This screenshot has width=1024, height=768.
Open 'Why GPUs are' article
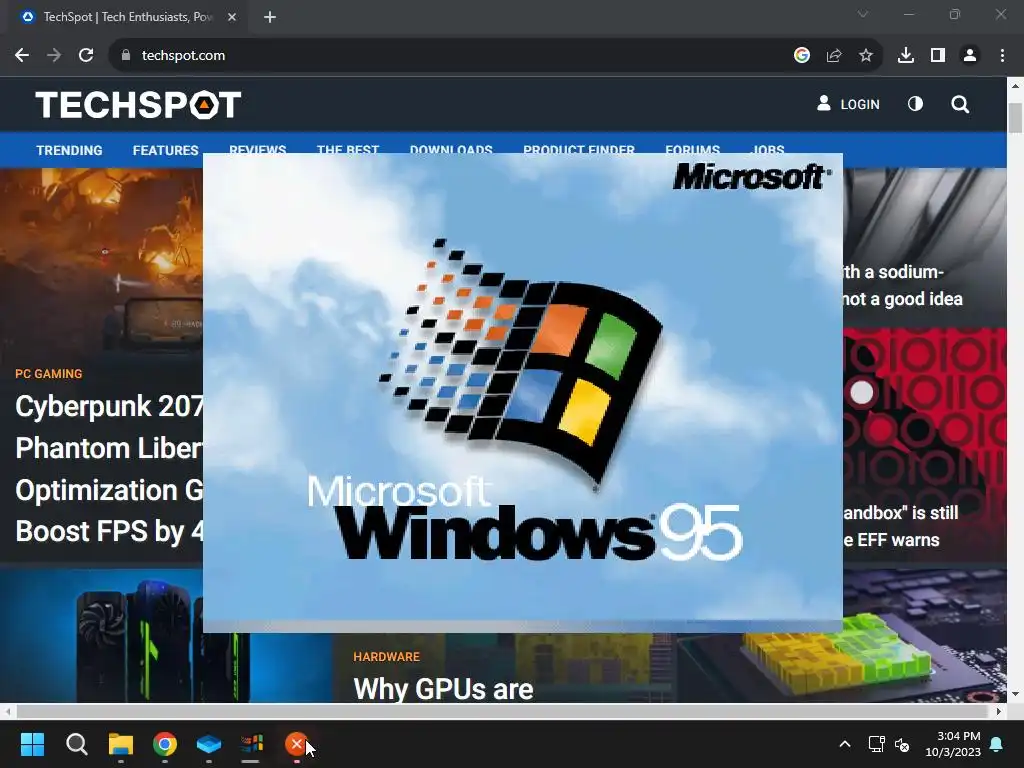tap(443, 689)
